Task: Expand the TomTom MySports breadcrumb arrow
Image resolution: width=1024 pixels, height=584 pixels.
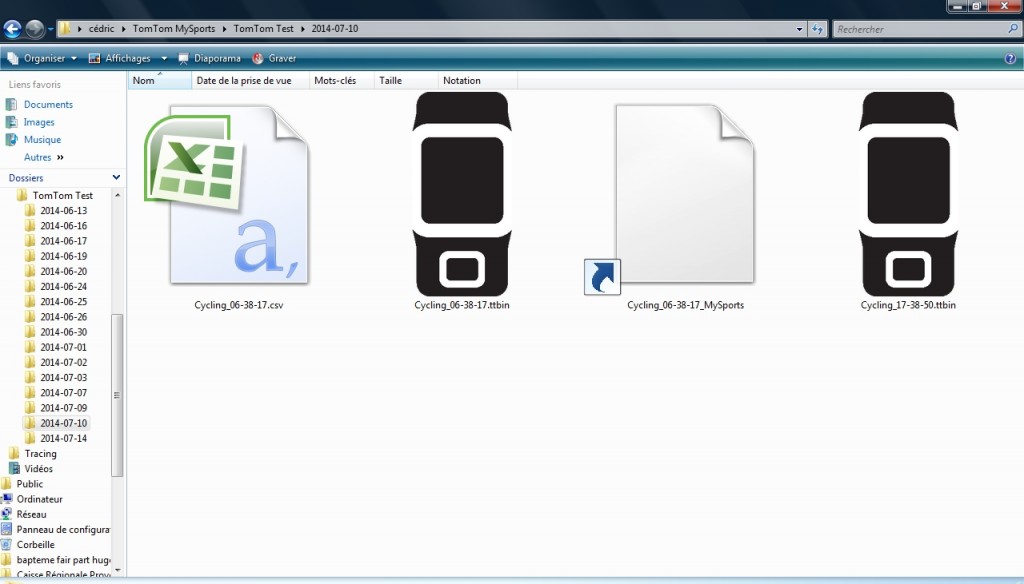Action: (x=224, y=29)
